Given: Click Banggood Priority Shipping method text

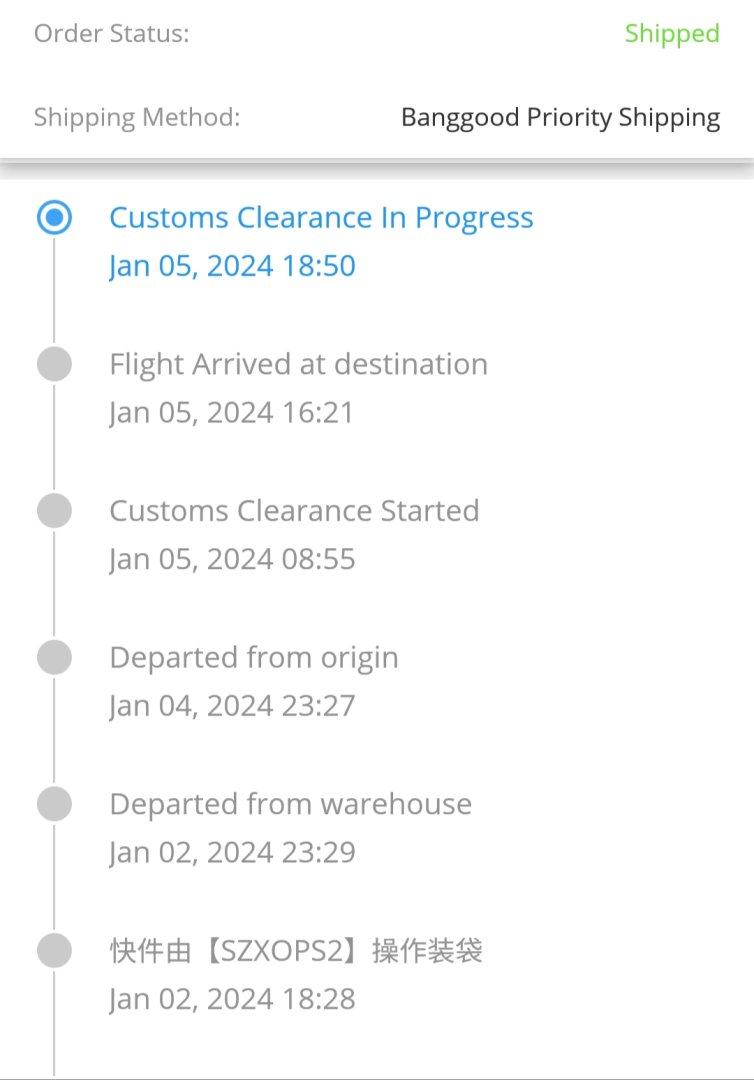Looking at the screenshot, I should (560, 118).
